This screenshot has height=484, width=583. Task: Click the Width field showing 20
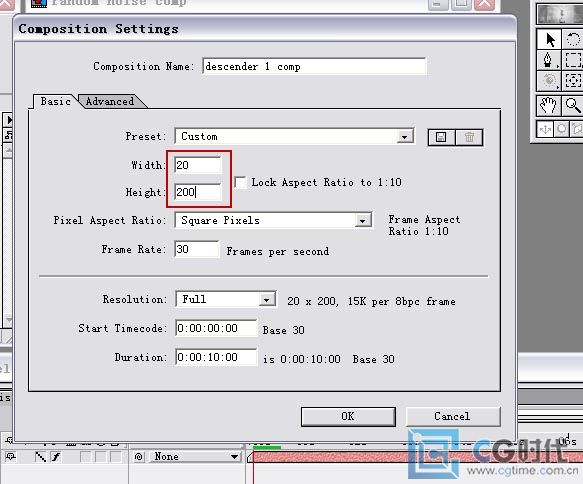(197, 165)
